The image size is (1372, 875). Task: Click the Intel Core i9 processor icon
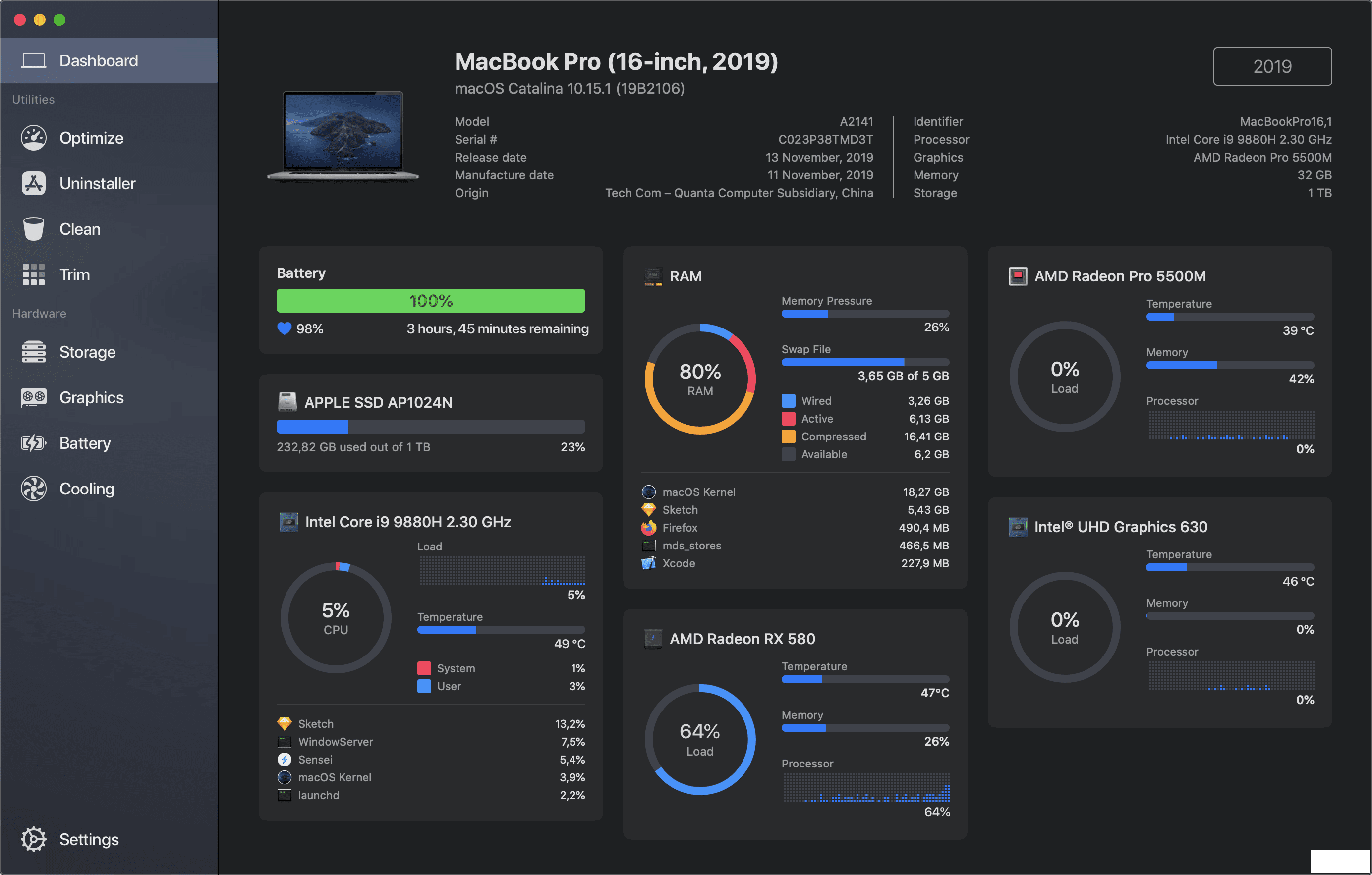(x=288, y=522)
